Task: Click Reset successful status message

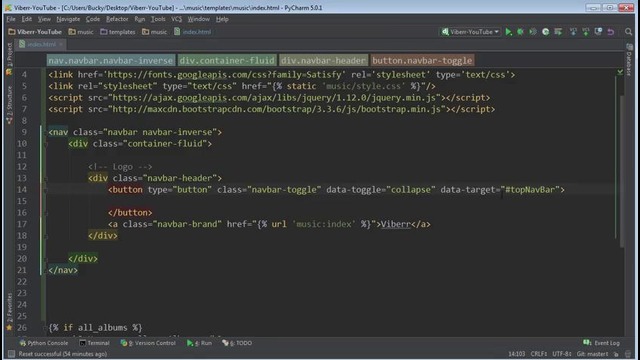Action: point(63,354)
